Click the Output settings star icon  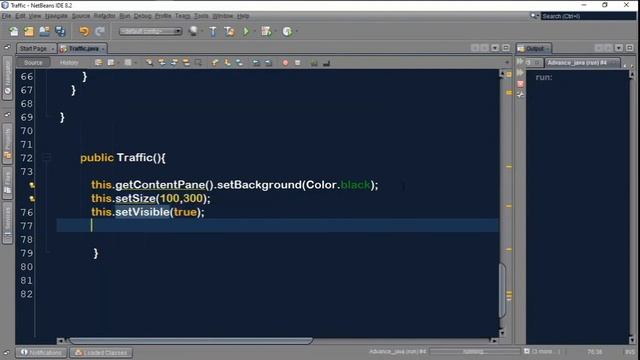pos(520,95)
